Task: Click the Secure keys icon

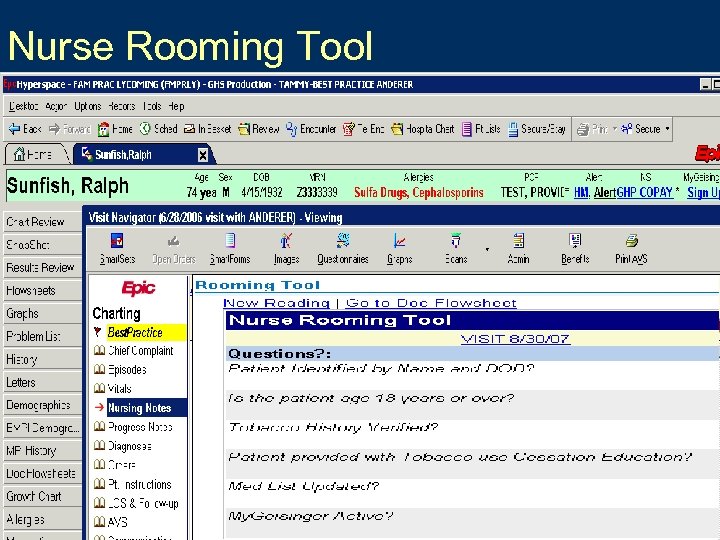Action: [x=626, y=129]
